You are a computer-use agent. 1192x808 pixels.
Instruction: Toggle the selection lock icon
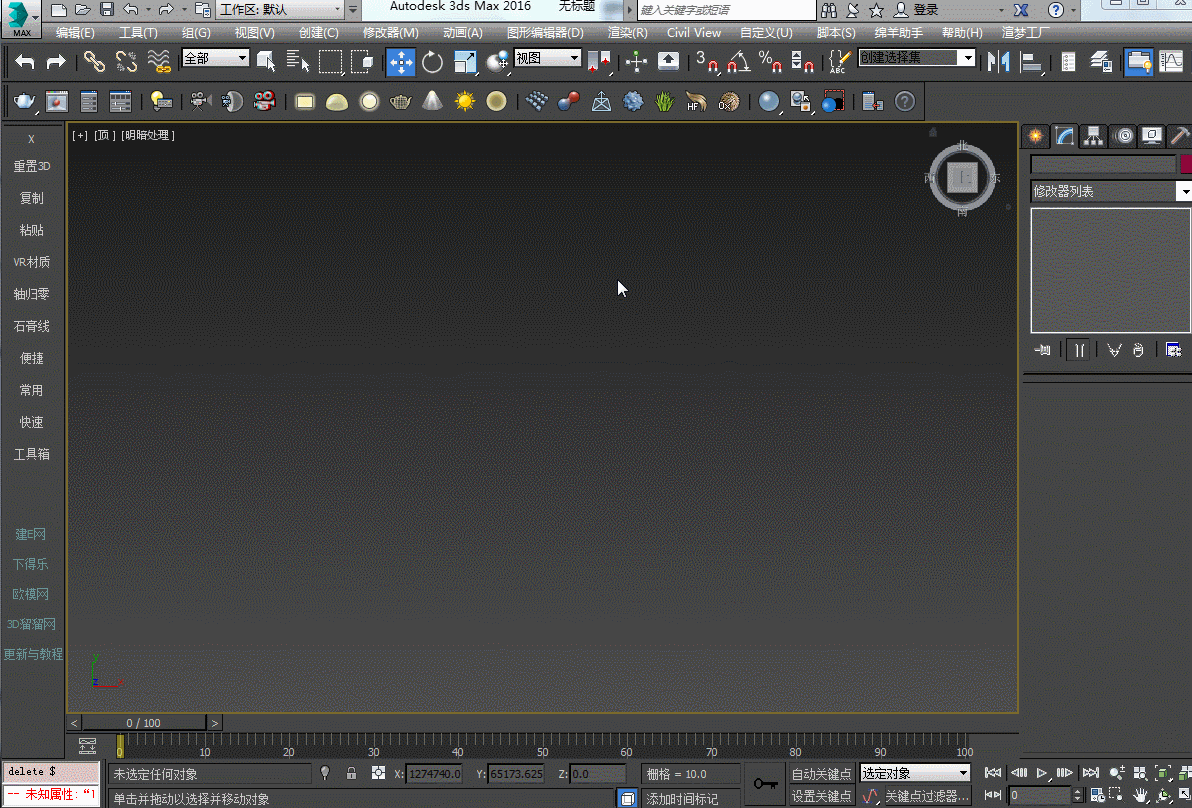pos(351,773)
